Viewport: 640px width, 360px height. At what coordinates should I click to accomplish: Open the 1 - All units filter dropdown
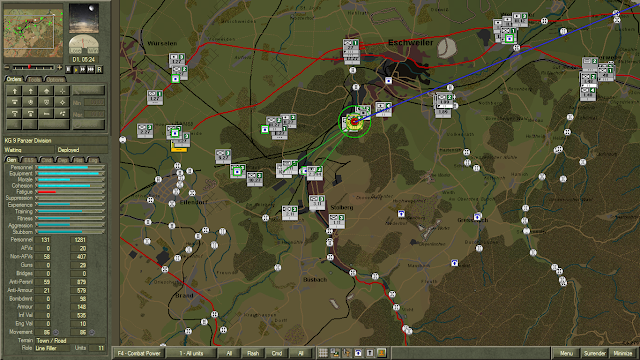click(x=191, y=353)
